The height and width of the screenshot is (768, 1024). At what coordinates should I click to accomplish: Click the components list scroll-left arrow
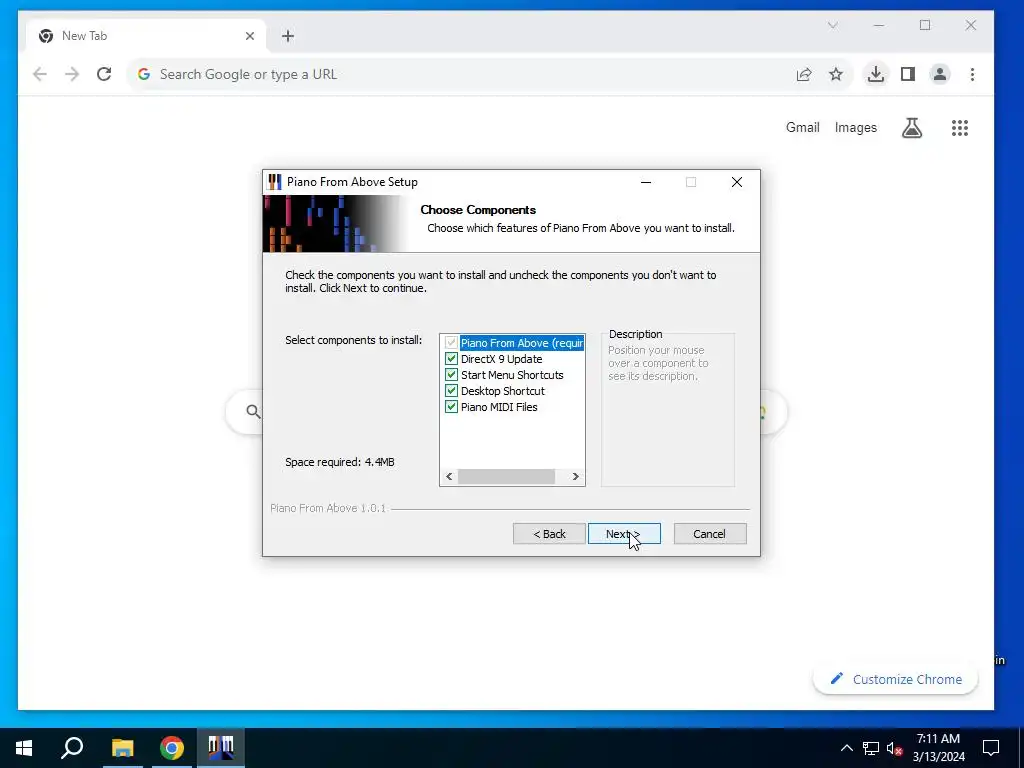(x=449, y=477)
